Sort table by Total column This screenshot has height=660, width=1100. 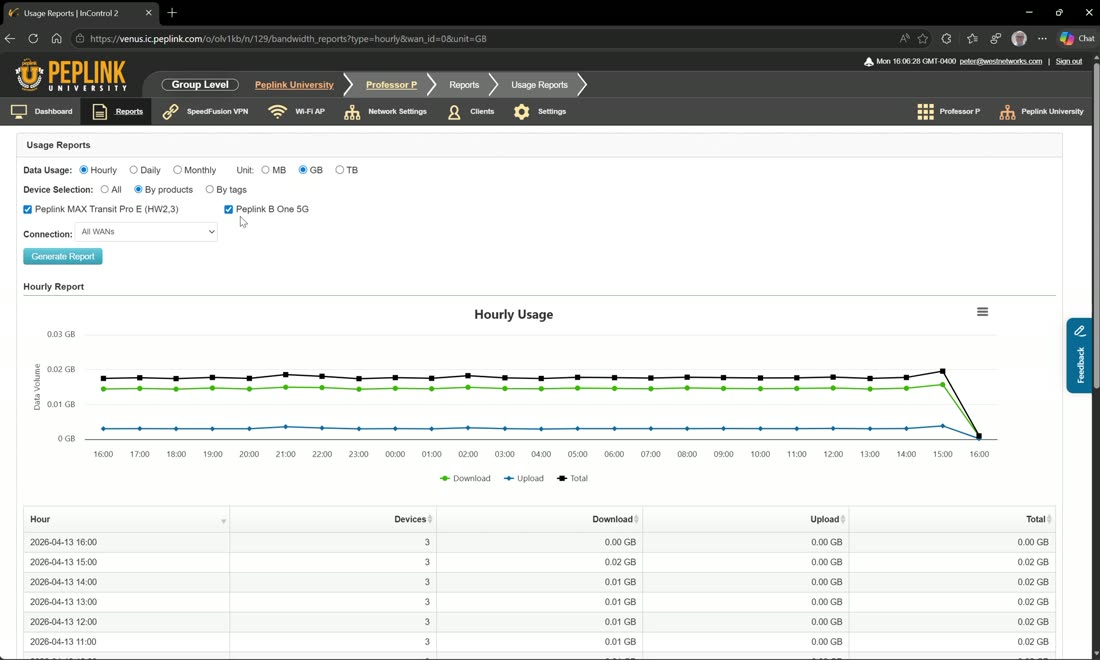tap(952, 520)
